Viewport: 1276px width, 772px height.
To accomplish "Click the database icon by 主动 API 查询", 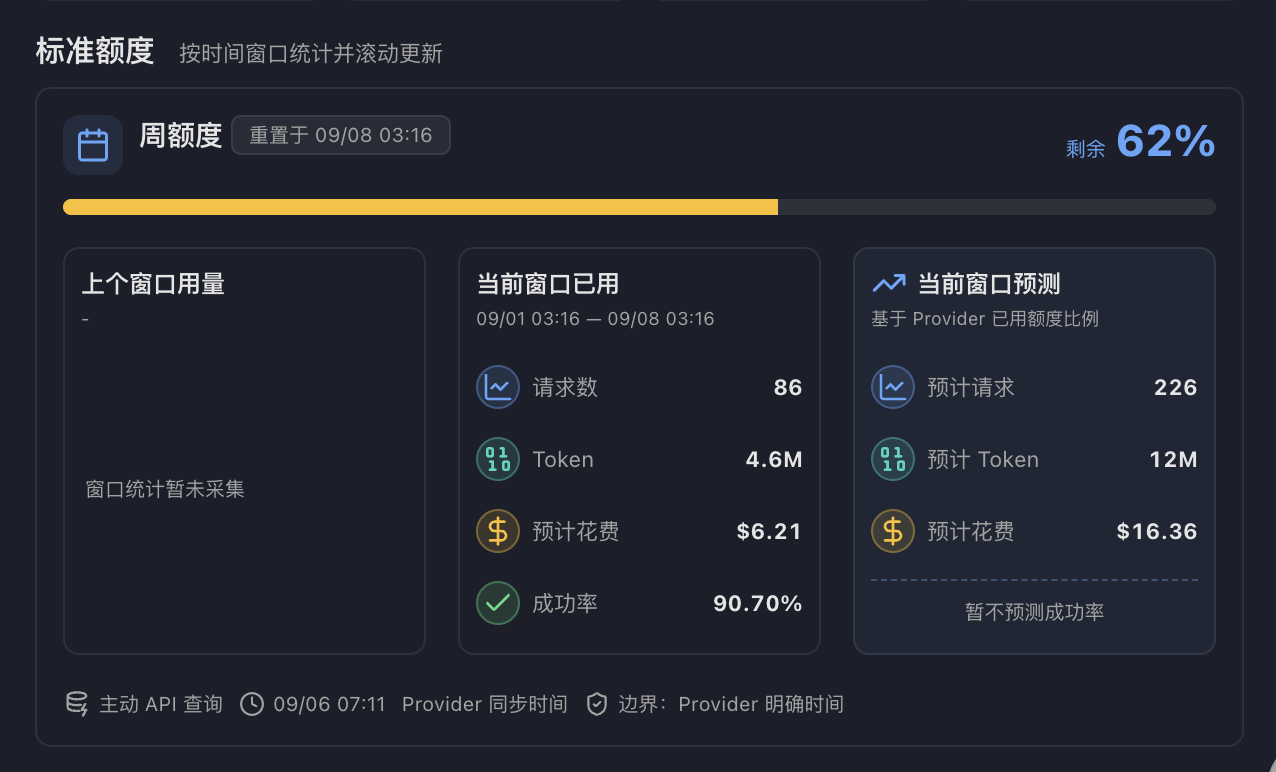I will [x=77, y=704].
